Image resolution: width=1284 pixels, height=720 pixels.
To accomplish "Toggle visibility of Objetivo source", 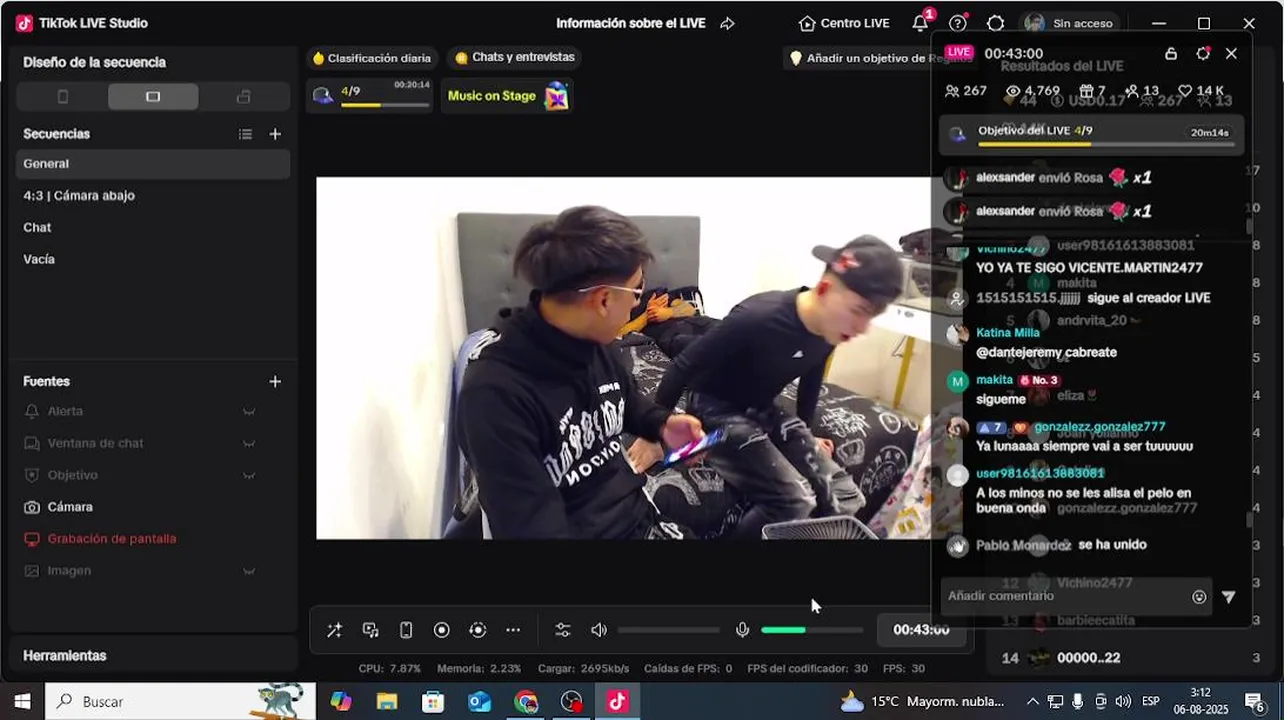I will pyautogui.click(x=249, y=475).
